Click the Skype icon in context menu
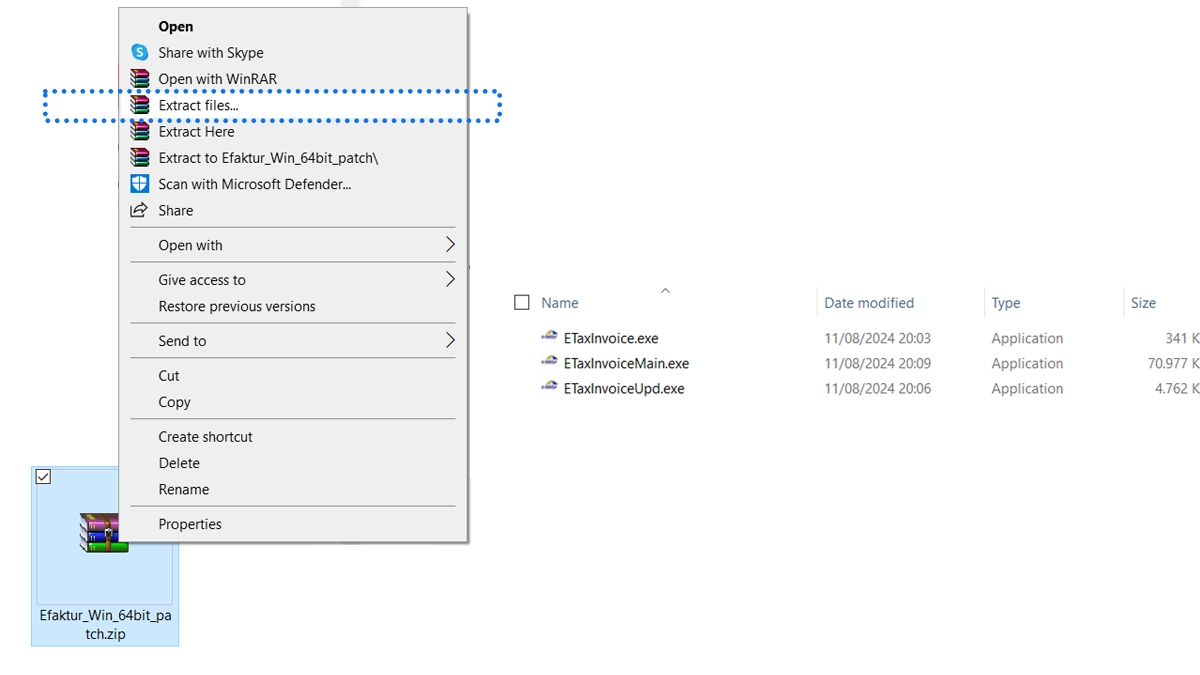The height and width of the screenshot is (675, 1200). point(140,52)
